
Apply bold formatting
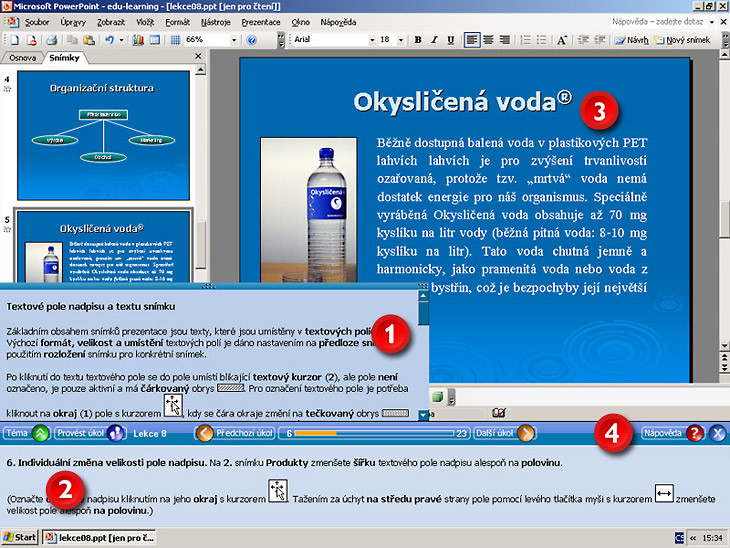click(x=418, y=40)
